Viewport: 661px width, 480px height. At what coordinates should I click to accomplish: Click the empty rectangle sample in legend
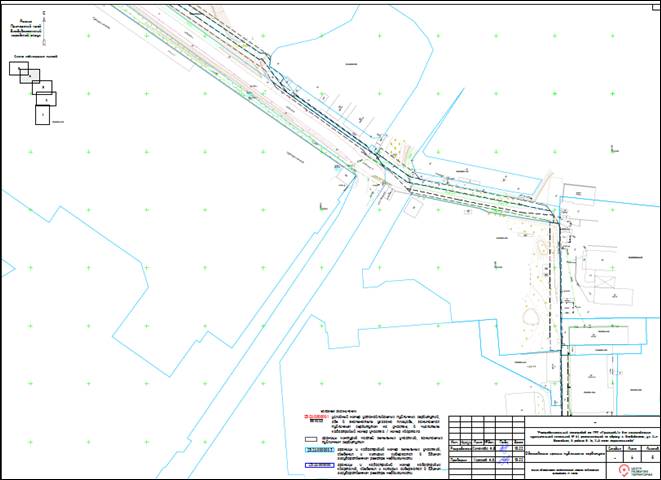click(x=311, y=439)
